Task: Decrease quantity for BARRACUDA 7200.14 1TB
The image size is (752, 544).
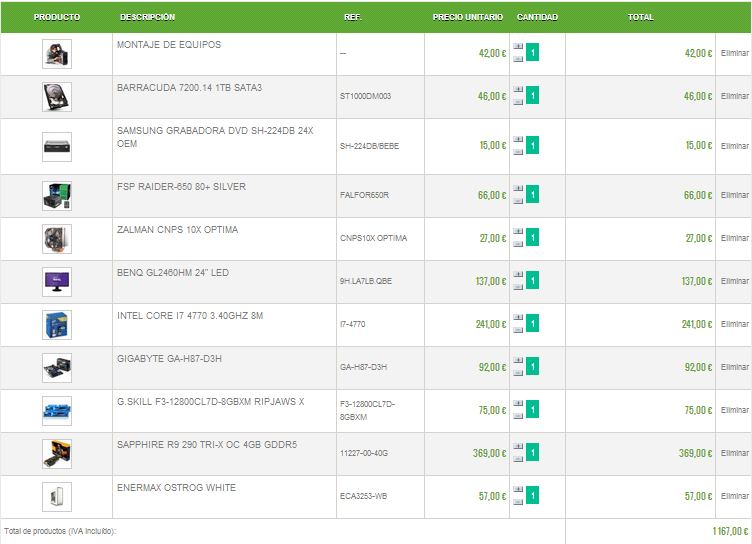Action: pyautogui.click(x=518, y=102)
